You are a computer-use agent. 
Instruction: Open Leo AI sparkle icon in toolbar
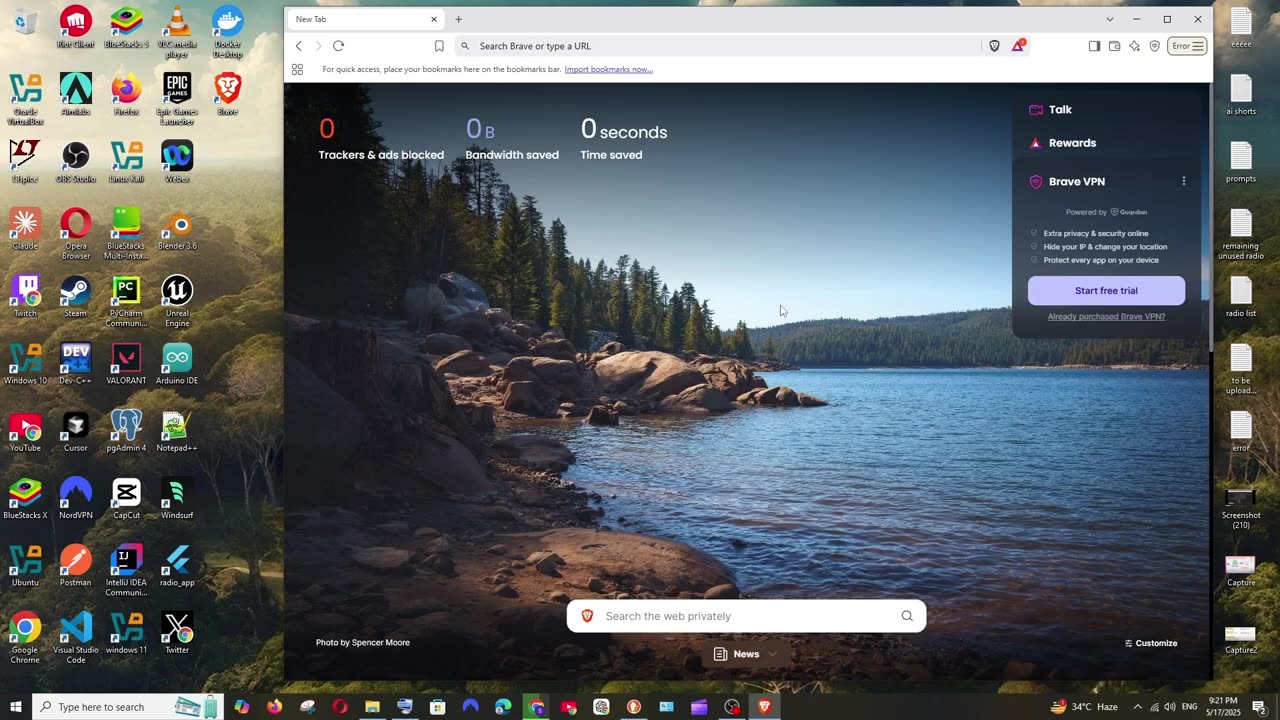pos(1134,46)
